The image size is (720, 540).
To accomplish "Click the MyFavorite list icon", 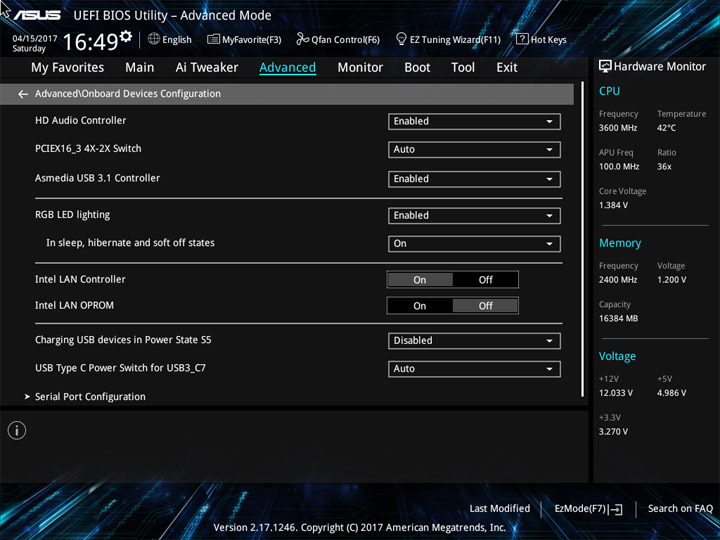I will pos(213,39).
